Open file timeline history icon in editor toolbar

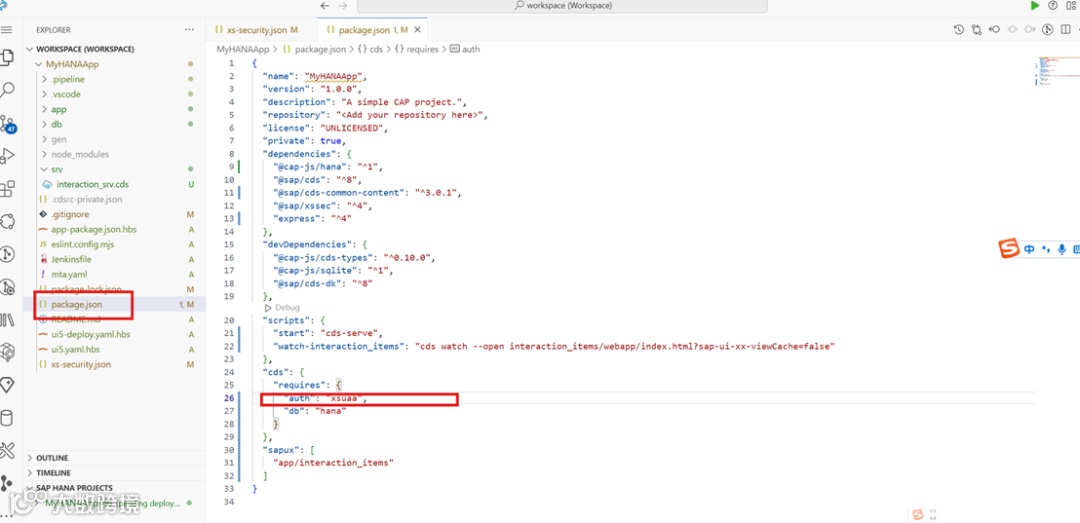point(959,30)
